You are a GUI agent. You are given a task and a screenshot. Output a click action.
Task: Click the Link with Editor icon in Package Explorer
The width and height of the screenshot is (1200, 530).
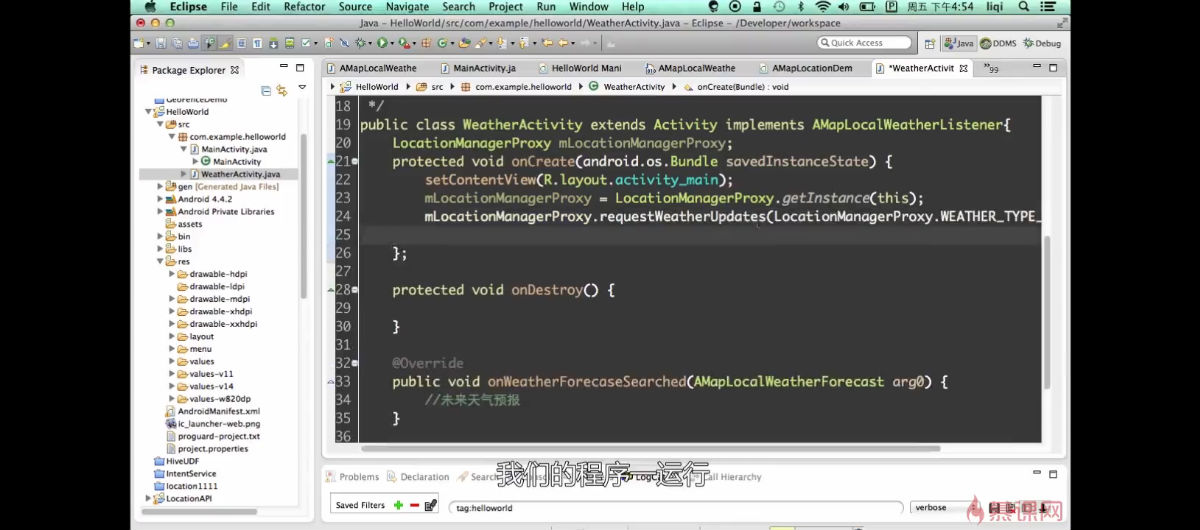pos(282,90)
